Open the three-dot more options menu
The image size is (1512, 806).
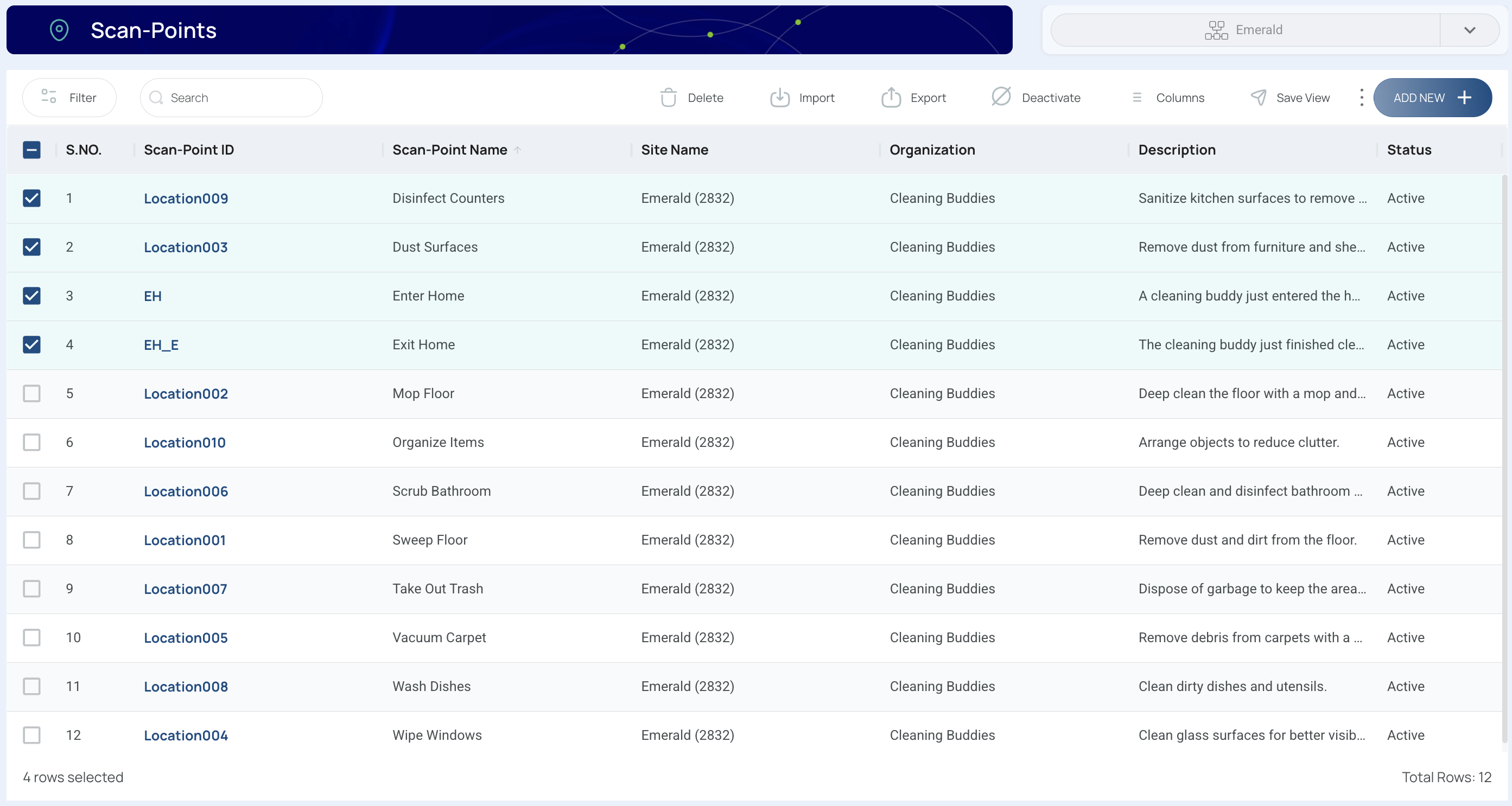(x=1361, y=98)
